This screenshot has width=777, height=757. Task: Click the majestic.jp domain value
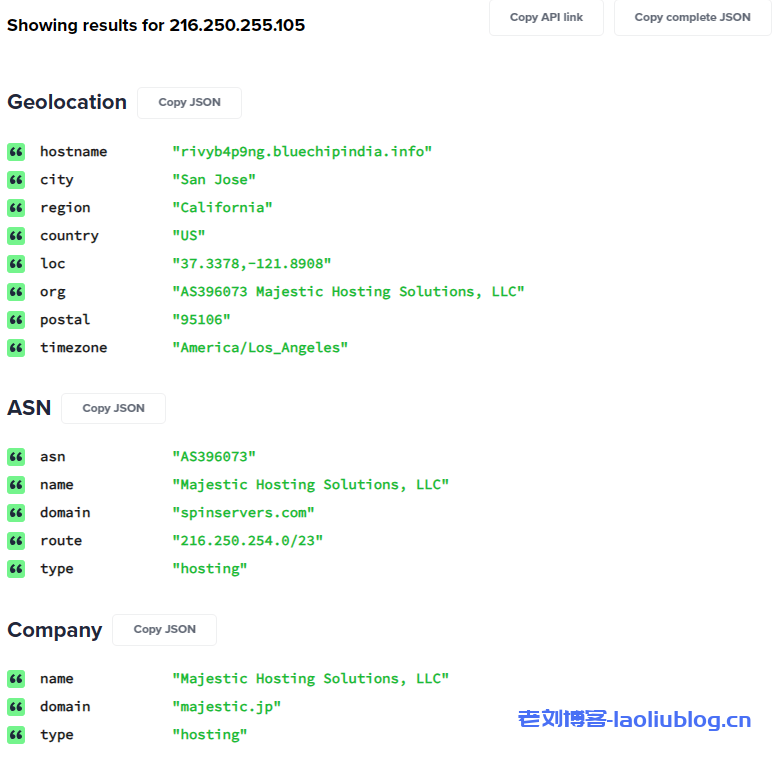226,707
